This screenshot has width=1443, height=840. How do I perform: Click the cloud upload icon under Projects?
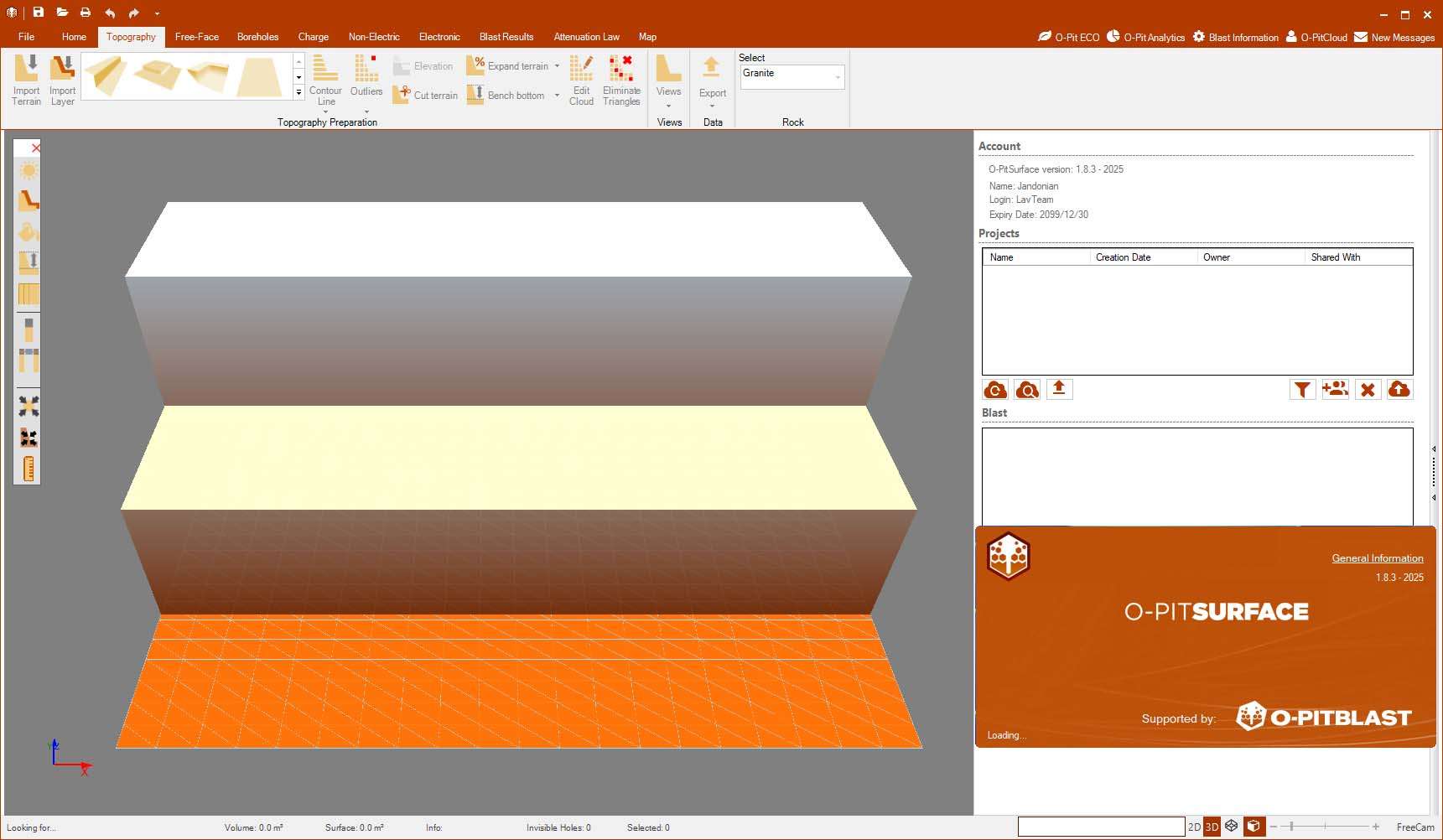click(x=1399, y=390)
